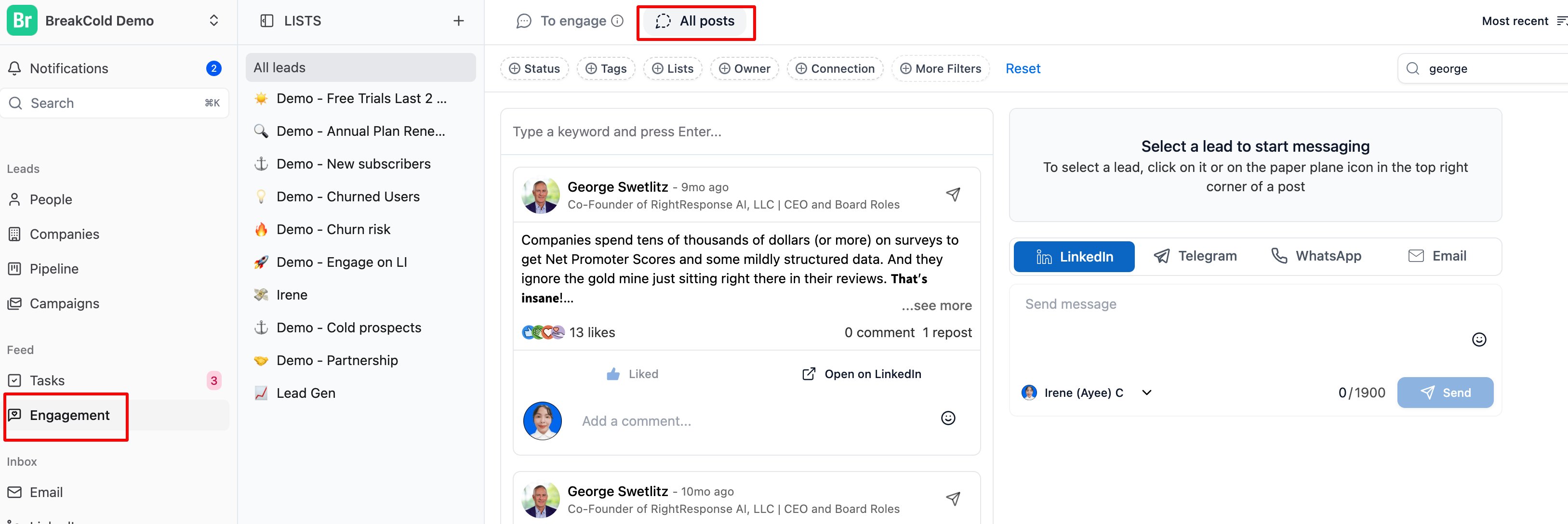Viewport: 1568px width, 524px height.
Task: Focus the left sidebar Search field
Action: click(115, 103)
